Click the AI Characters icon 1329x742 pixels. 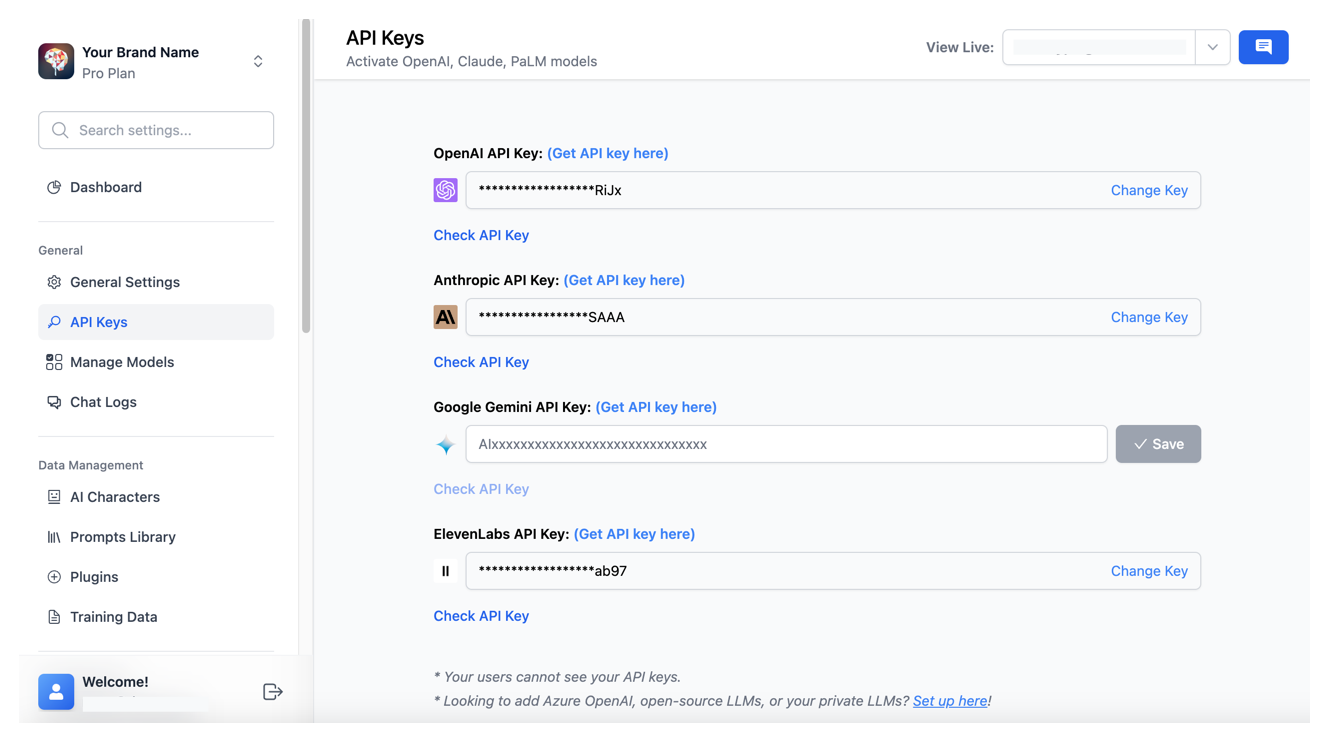coord(54,497)
